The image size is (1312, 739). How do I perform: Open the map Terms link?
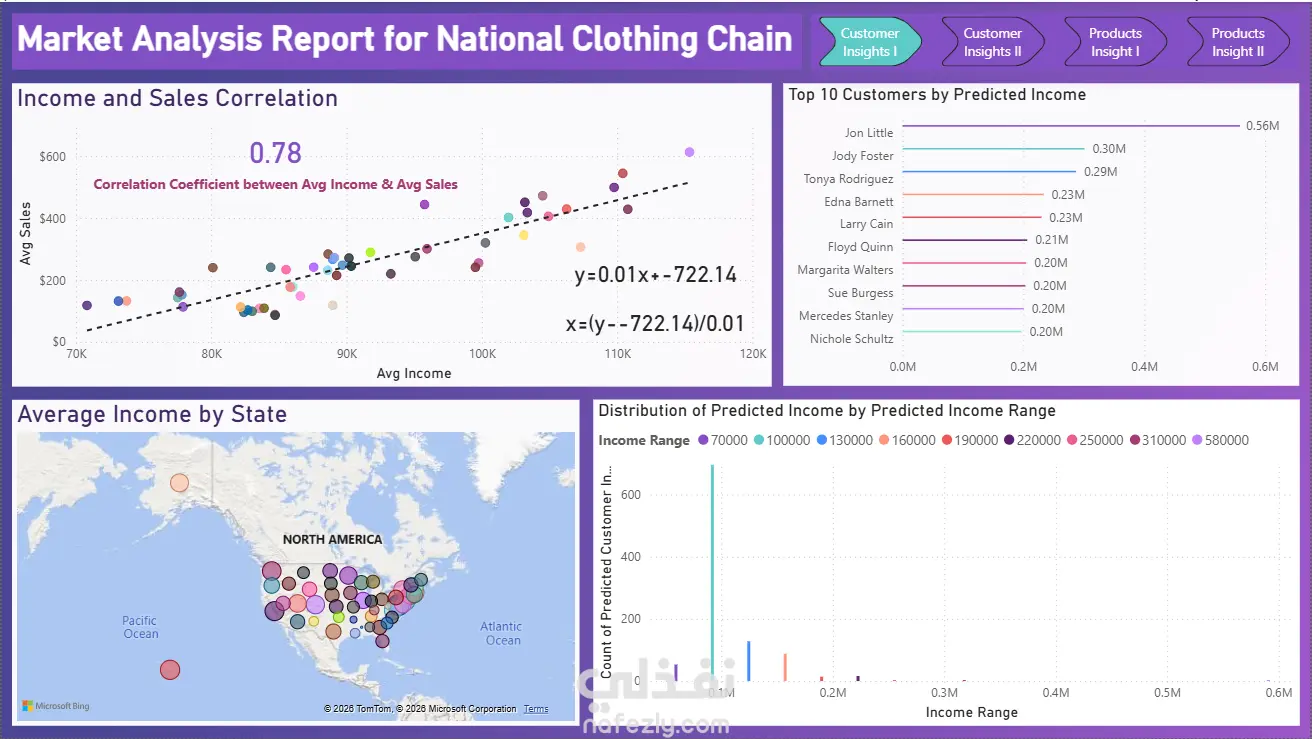pyautogui.click(x=536, y=709)
